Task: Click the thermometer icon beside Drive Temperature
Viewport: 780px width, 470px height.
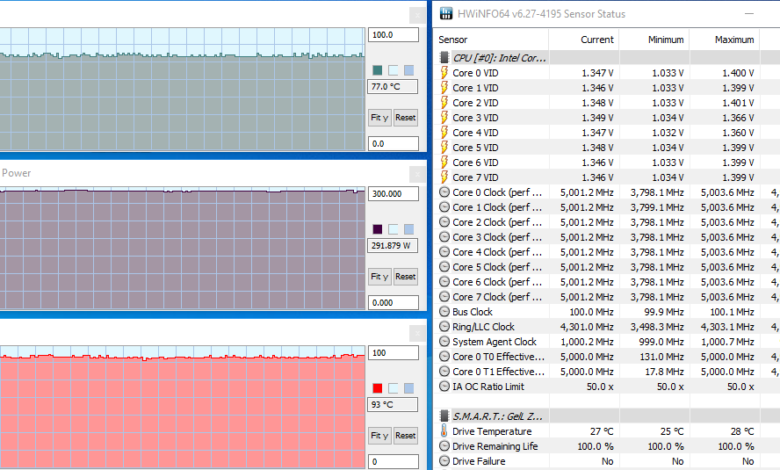Action: [x=444, y=431]
